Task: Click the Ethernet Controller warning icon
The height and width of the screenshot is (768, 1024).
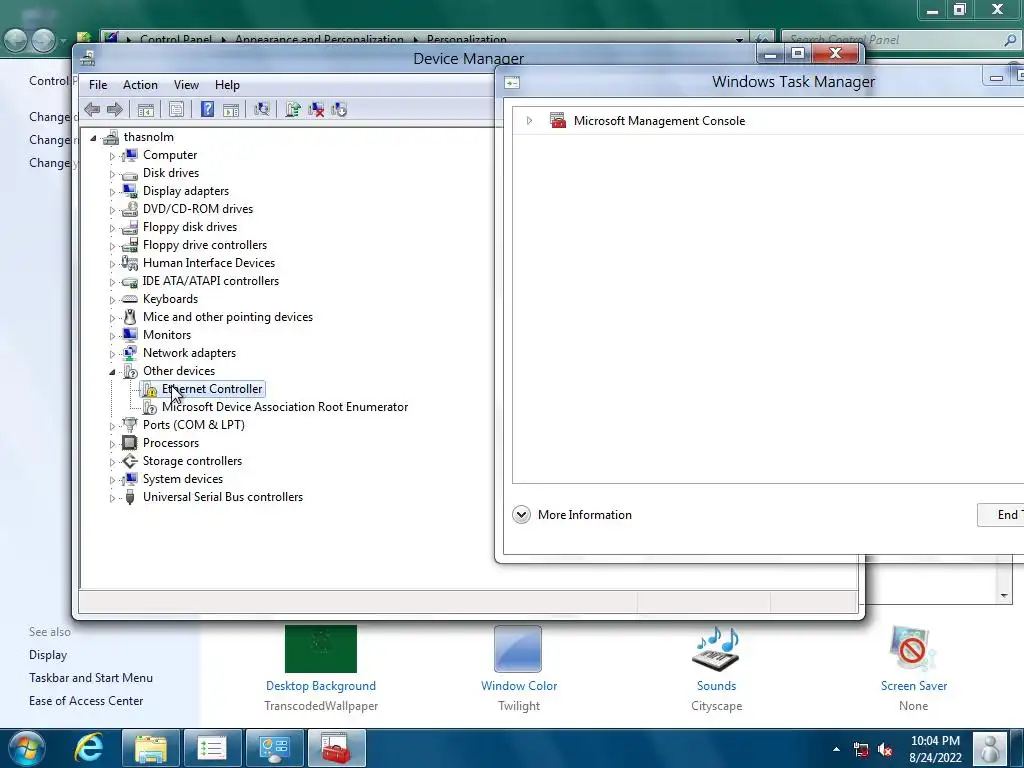Action: pyautogui.click(x=150, y=389)
